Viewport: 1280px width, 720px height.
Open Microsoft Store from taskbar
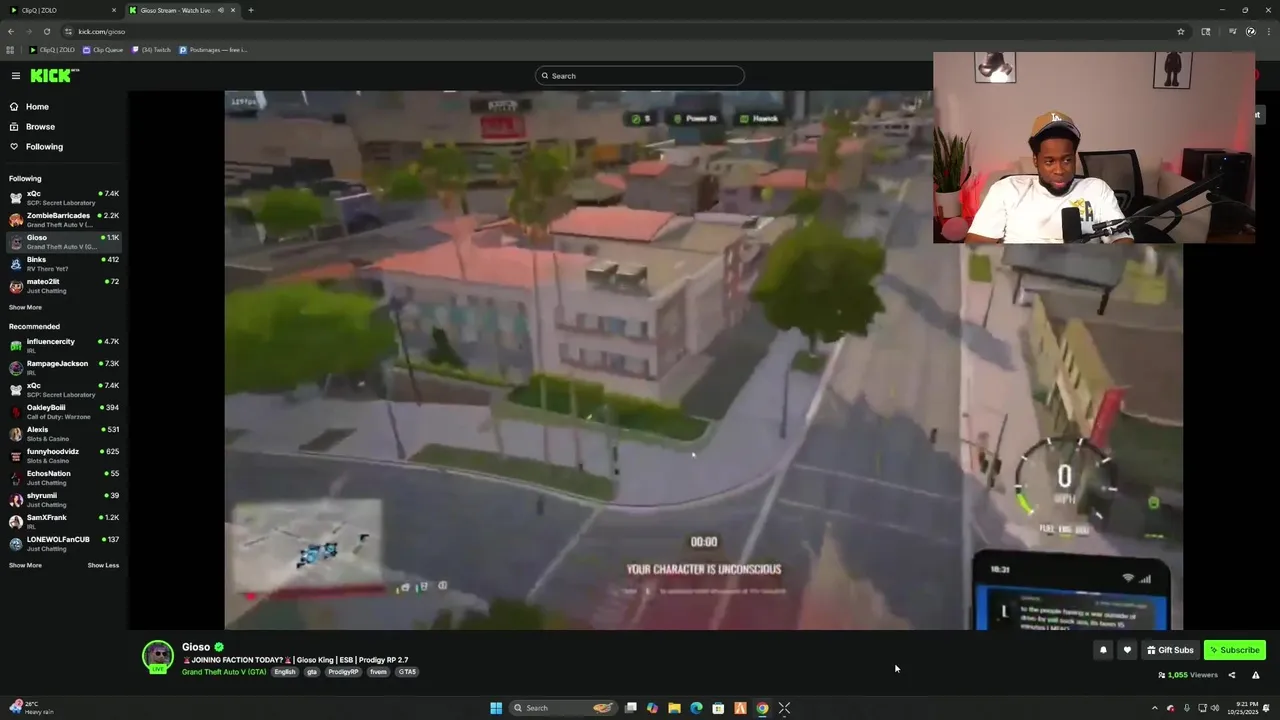click(718, 708)
